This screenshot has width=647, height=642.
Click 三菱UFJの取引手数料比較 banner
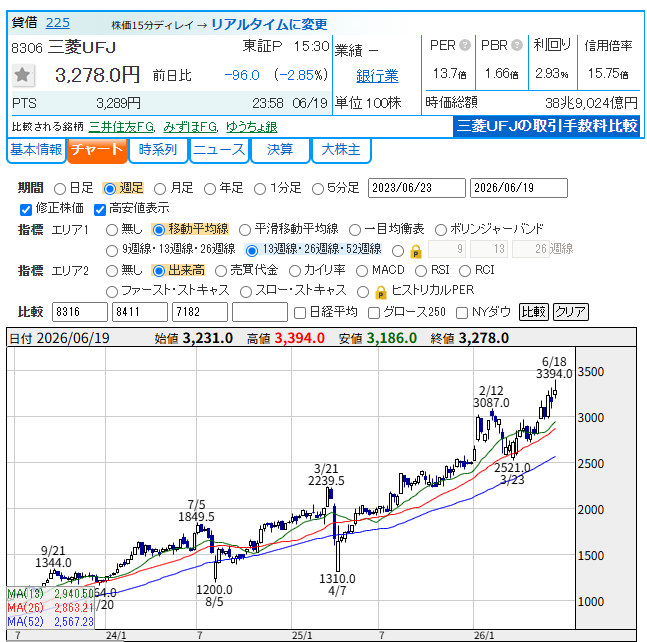tap(546, 126)
